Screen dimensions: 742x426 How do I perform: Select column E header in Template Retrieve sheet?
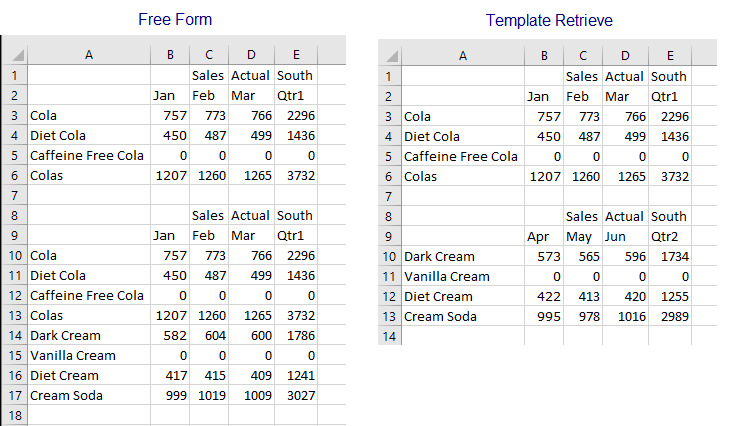670,56
